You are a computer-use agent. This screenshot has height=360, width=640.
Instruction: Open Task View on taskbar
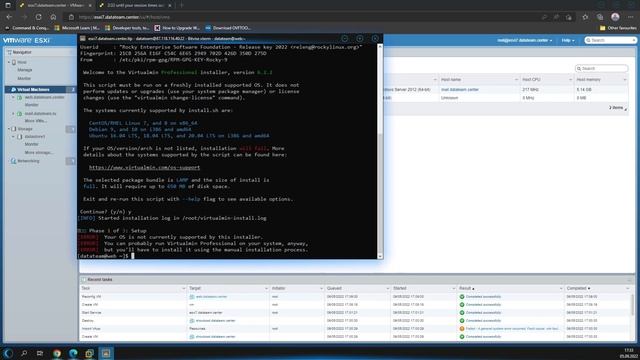(x=40, y=353)
